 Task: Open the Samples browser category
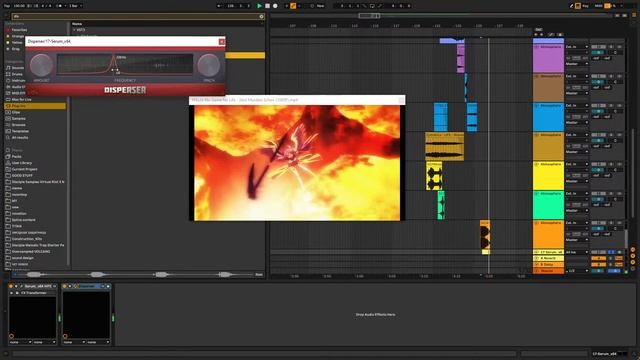coord(18,118)
